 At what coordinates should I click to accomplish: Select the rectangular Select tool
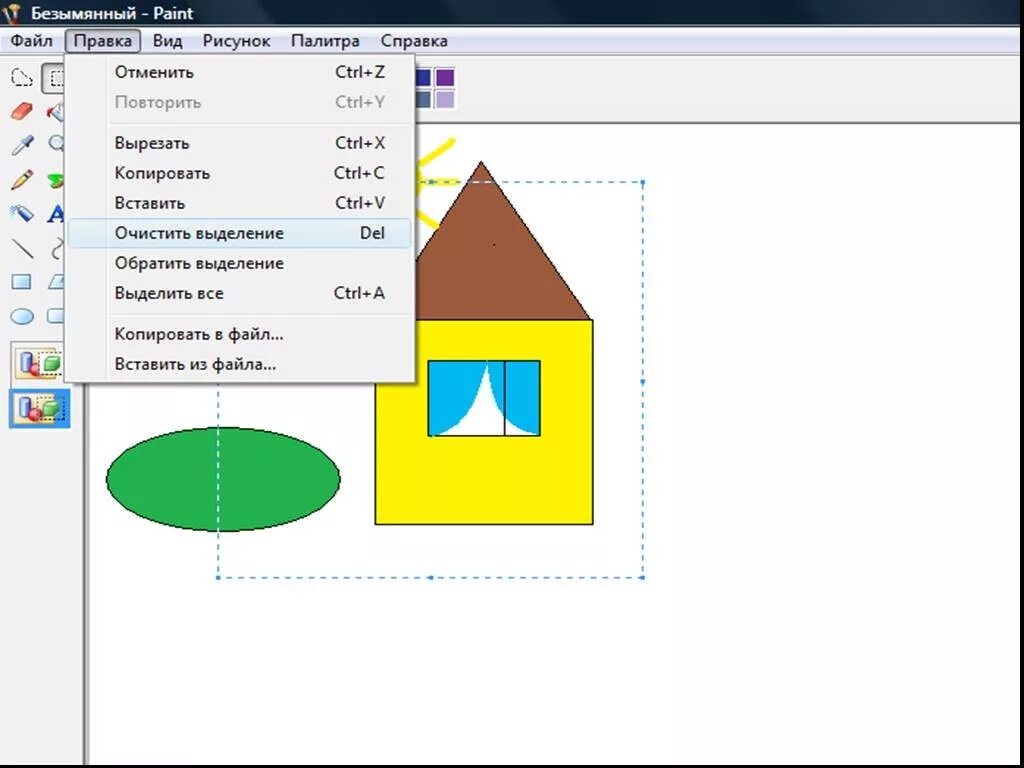[55, 78]
